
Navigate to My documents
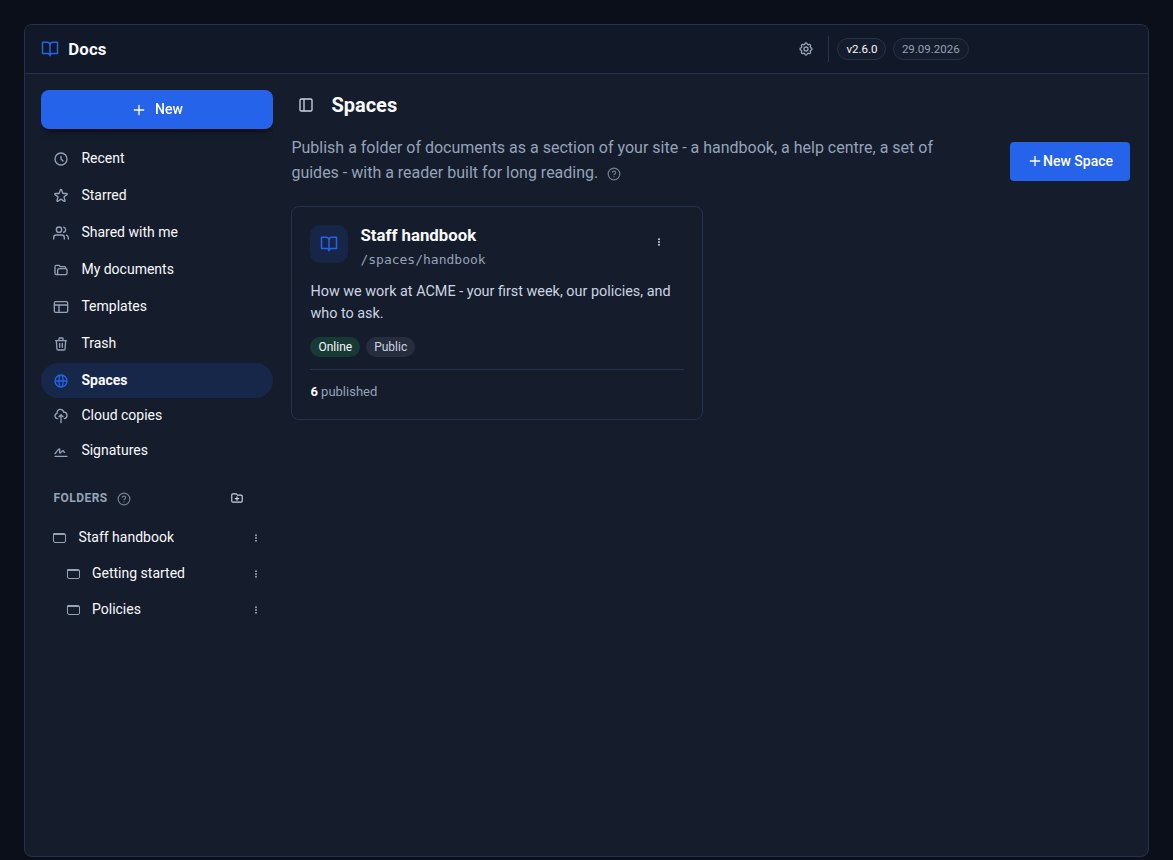[157, 269]
